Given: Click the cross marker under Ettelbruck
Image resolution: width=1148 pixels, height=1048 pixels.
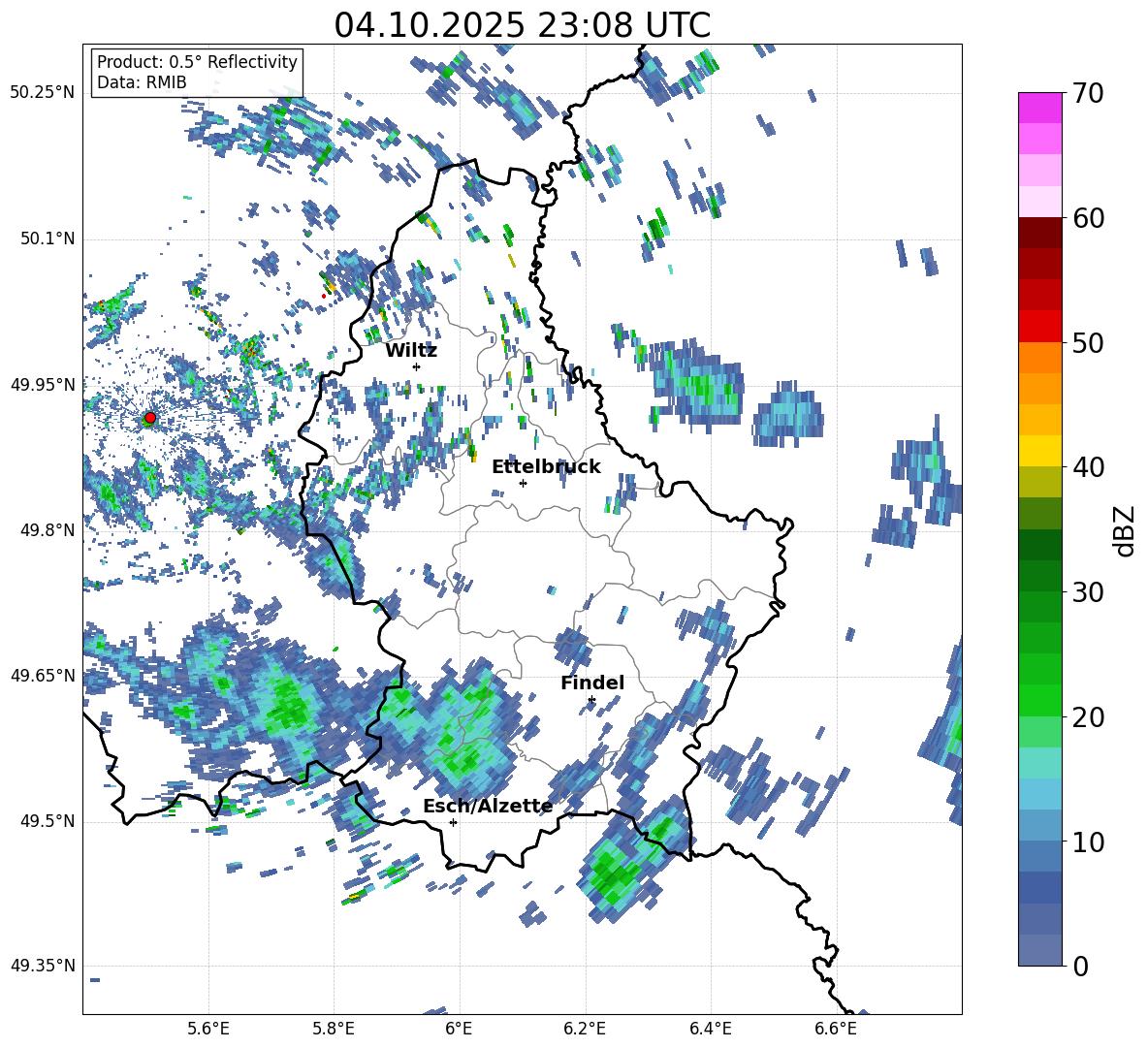Looking at the screenshot, I should (523, 483).
